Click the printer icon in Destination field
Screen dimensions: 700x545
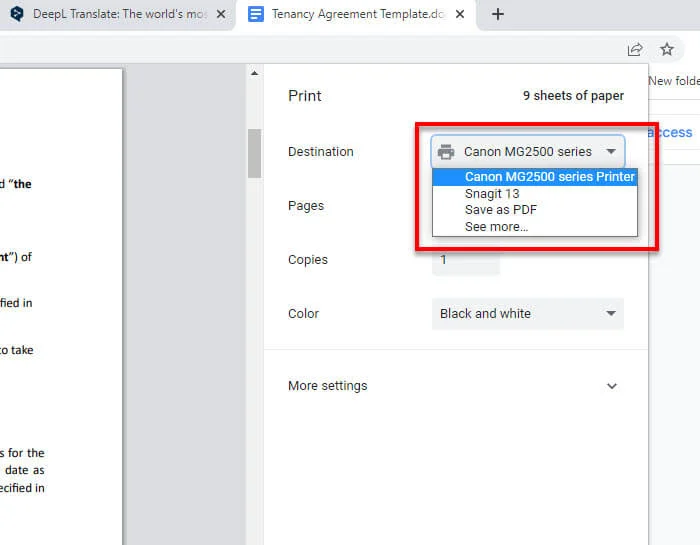point(446,152)
